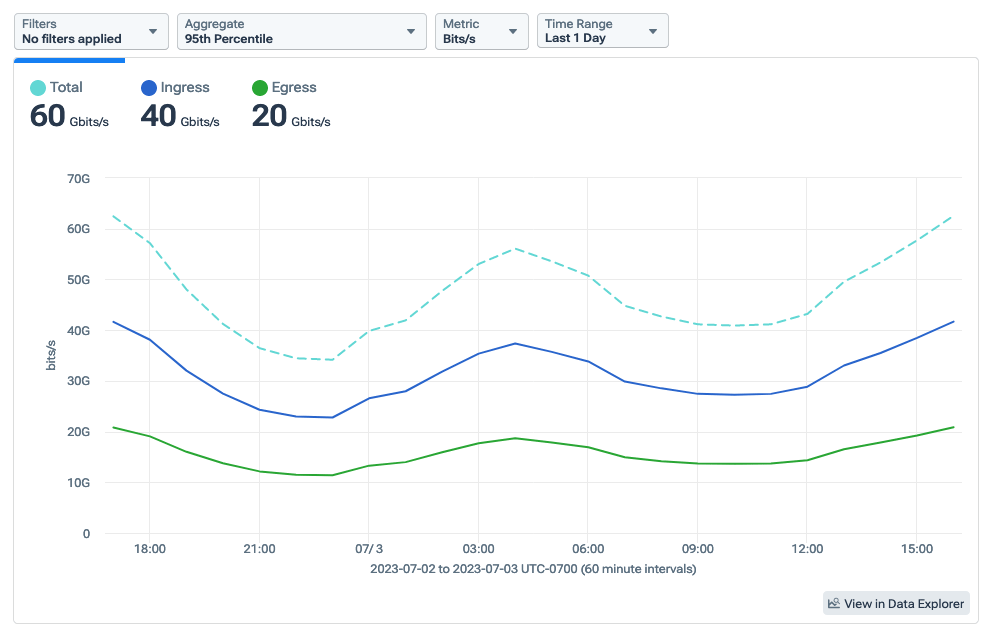Click the blue highlighted tab bar above legend

[x=69, y=60]
